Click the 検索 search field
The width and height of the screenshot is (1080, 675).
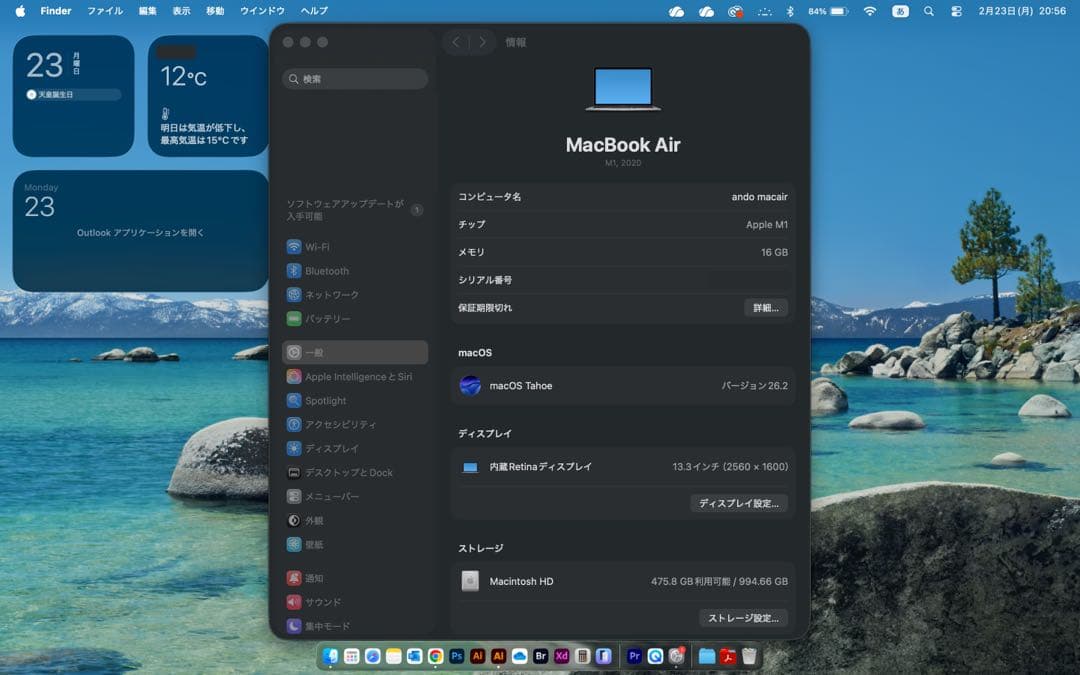click(x=355, y=79)
